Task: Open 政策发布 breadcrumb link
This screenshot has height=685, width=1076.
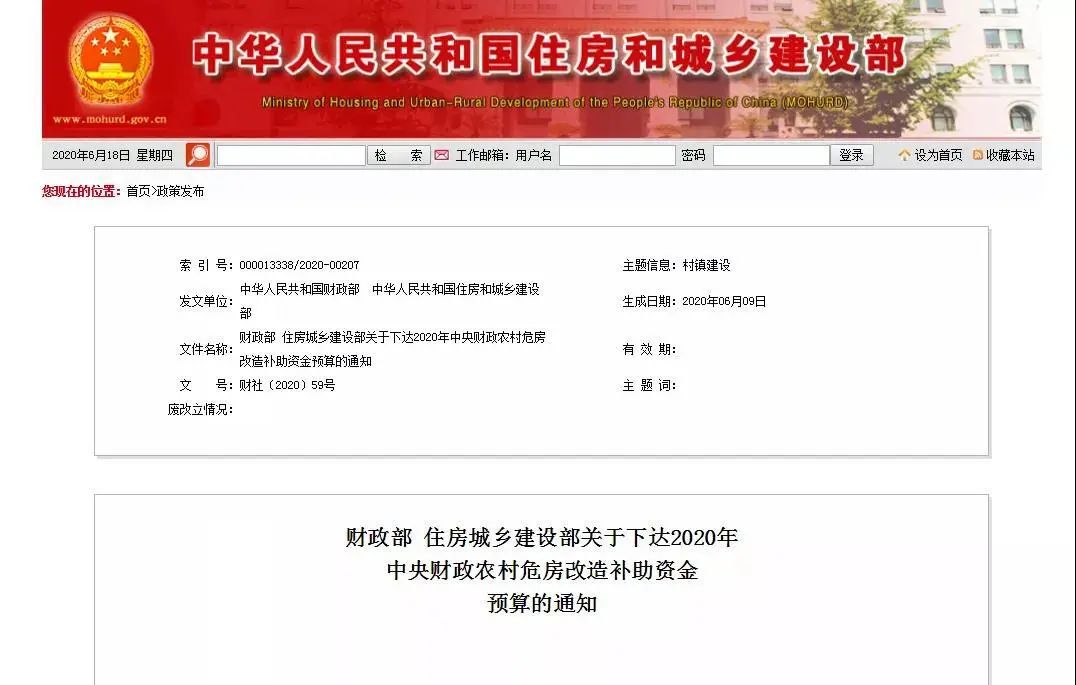Action: pos(180,191)
